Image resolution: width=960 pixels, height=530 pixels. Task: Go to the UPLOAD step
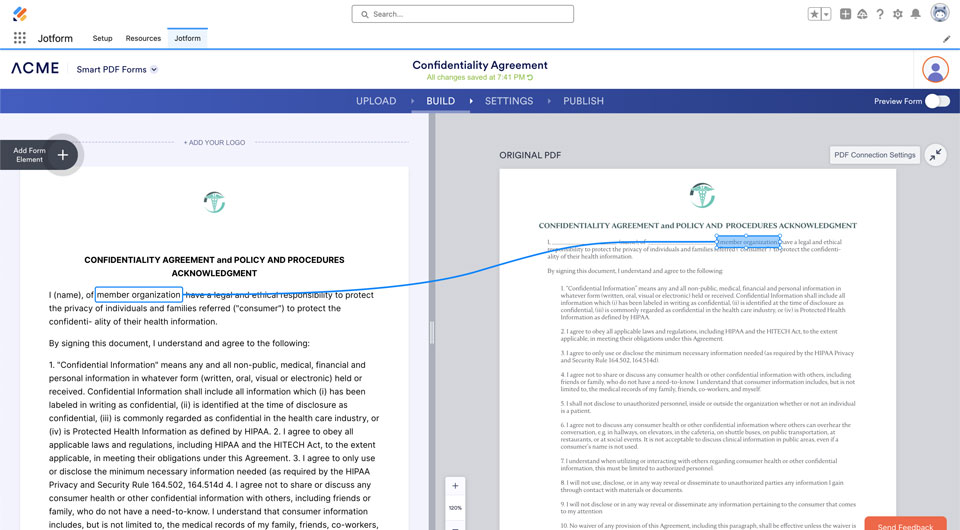(376, 101)
